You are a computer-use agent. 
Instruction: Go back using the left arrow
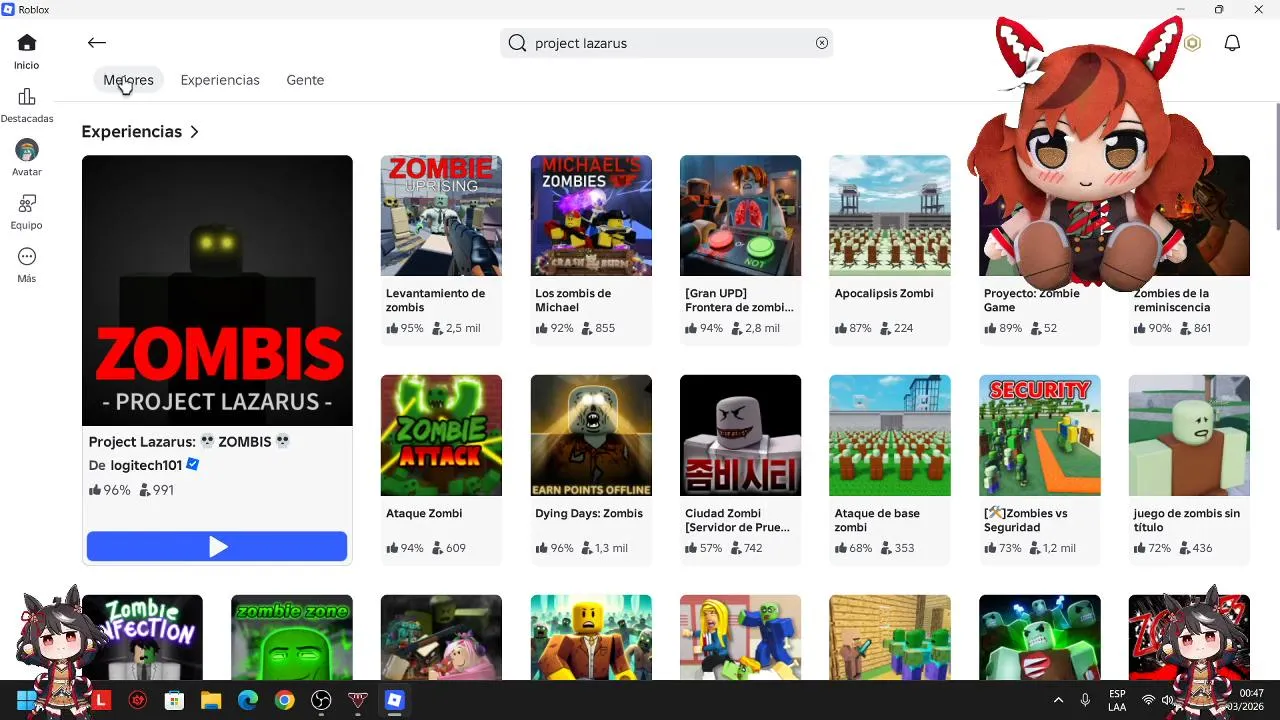96,42
